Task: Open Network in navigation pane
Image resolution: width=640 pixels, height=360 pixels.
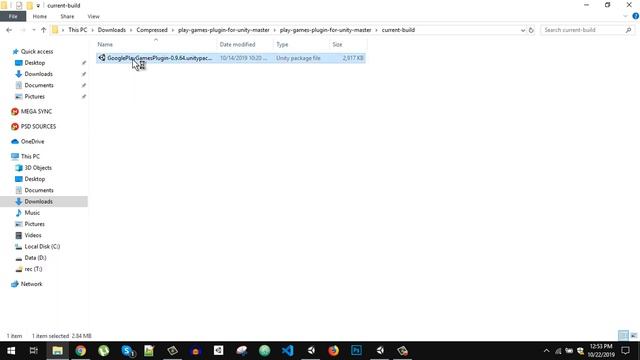Action: [x=31, y=284]
